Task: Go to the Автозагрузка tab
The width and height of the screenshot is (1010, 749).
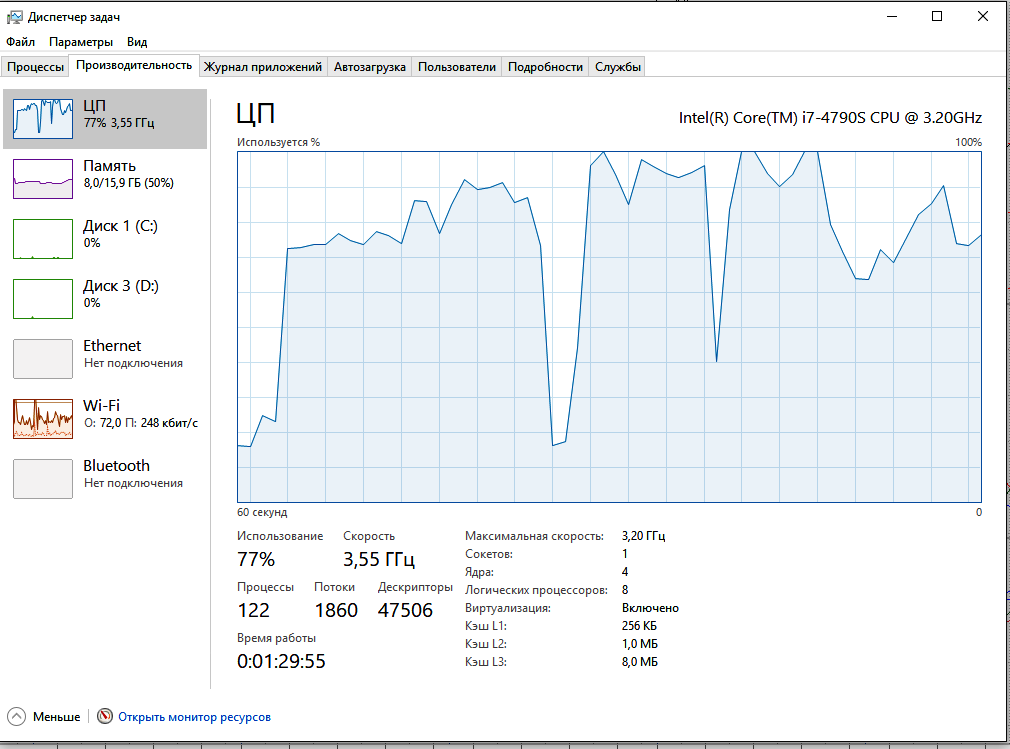Action: [370, 67]
